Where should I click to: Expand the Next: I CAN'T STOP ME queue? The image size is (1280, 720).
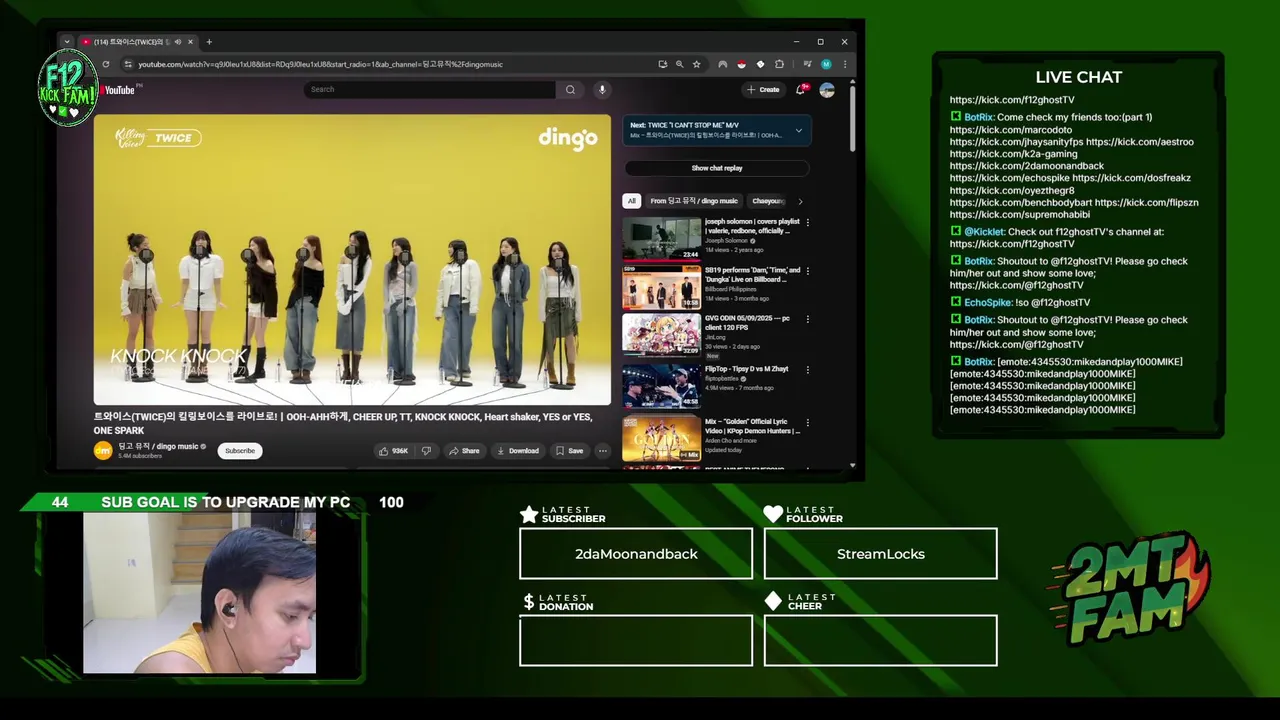[798, 130]
